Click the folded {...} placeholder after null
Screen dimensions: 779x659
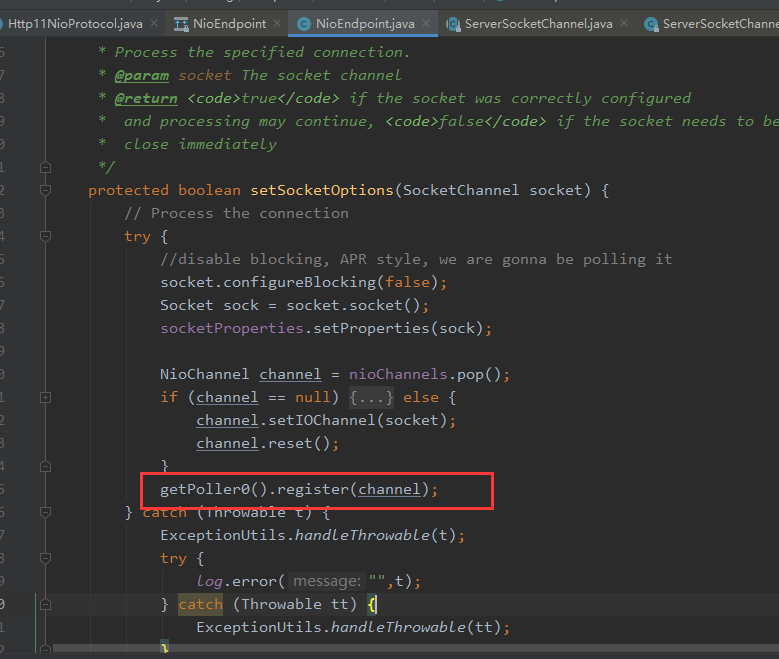pos(371,398)
